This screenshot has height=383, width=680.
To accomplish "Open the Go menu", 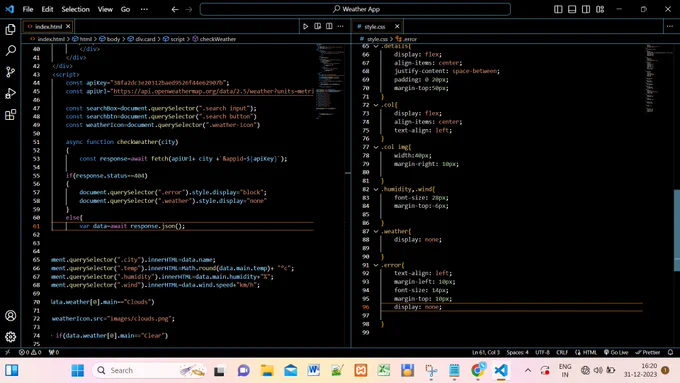I will pos(125,9).
